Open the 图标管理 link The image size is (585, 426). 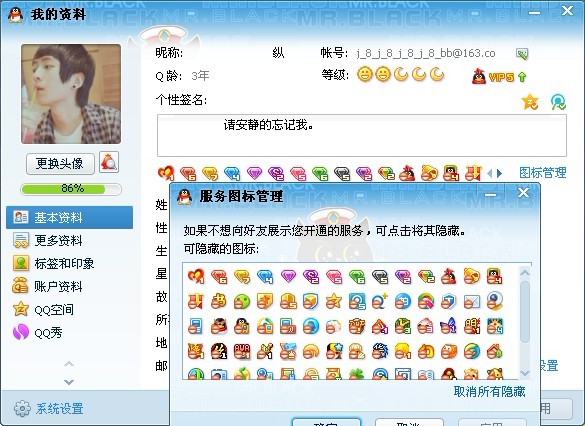(543, 173)
